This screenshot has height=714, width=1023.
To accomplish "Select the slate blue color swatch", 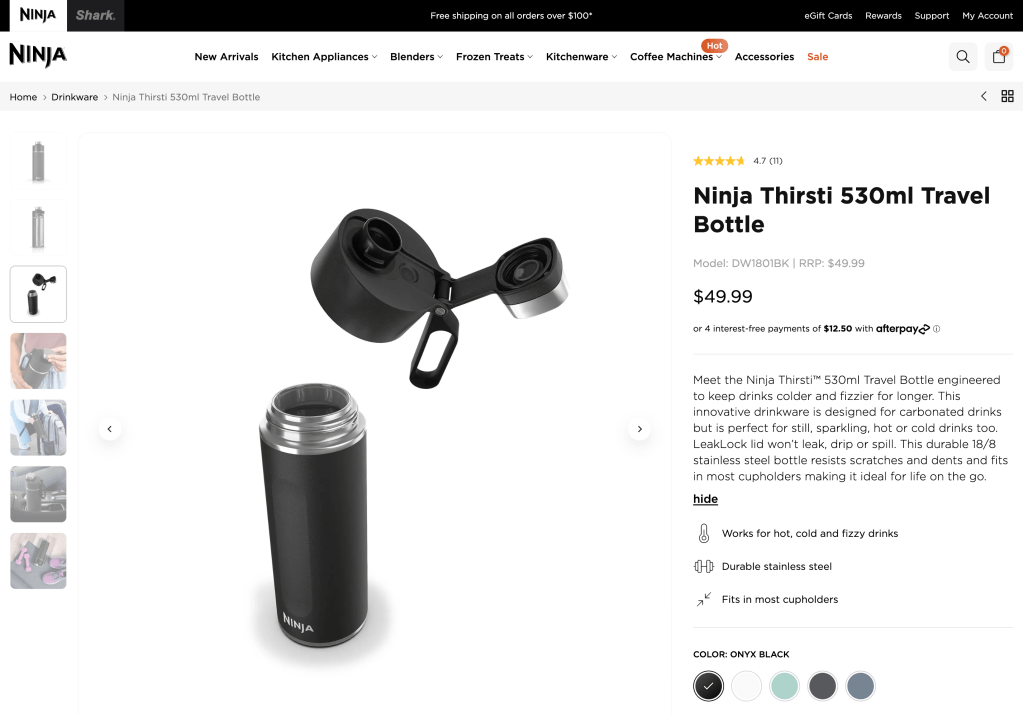I will [x=861, y=686].
